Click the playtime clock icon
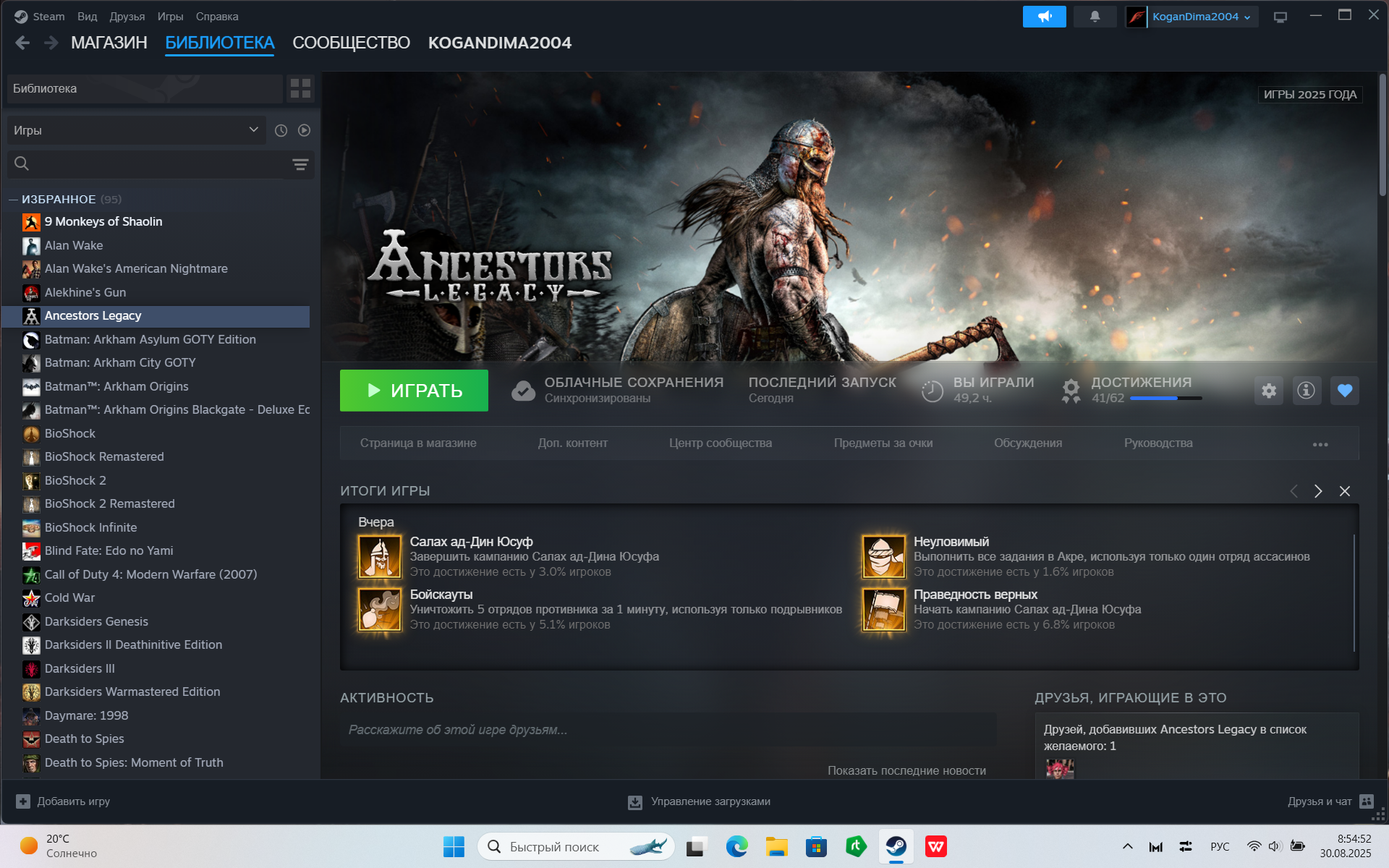The height and width of the screenshot is (868, 1389). [x=933, y=391]
